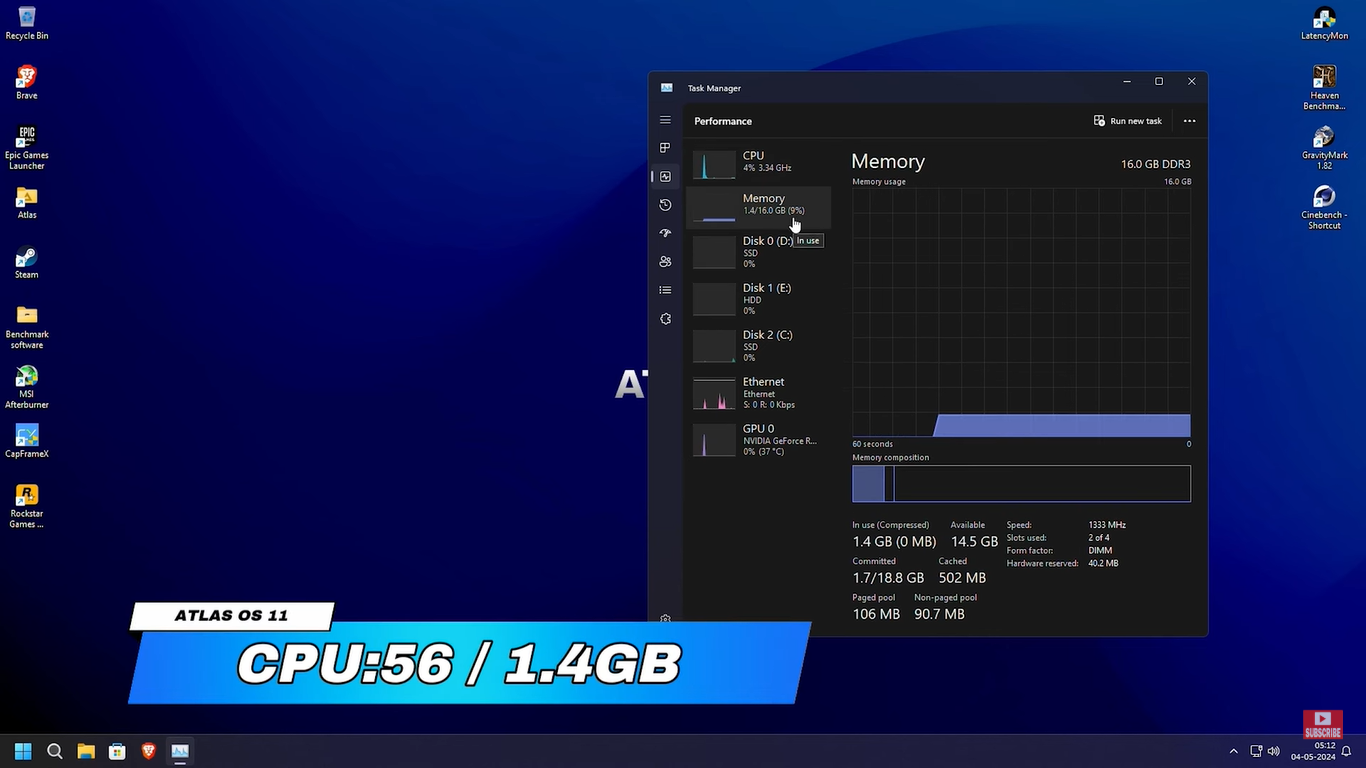Show hidden icons in system tray
This screenshot has height=768, width=1366.
(1233, 751)
